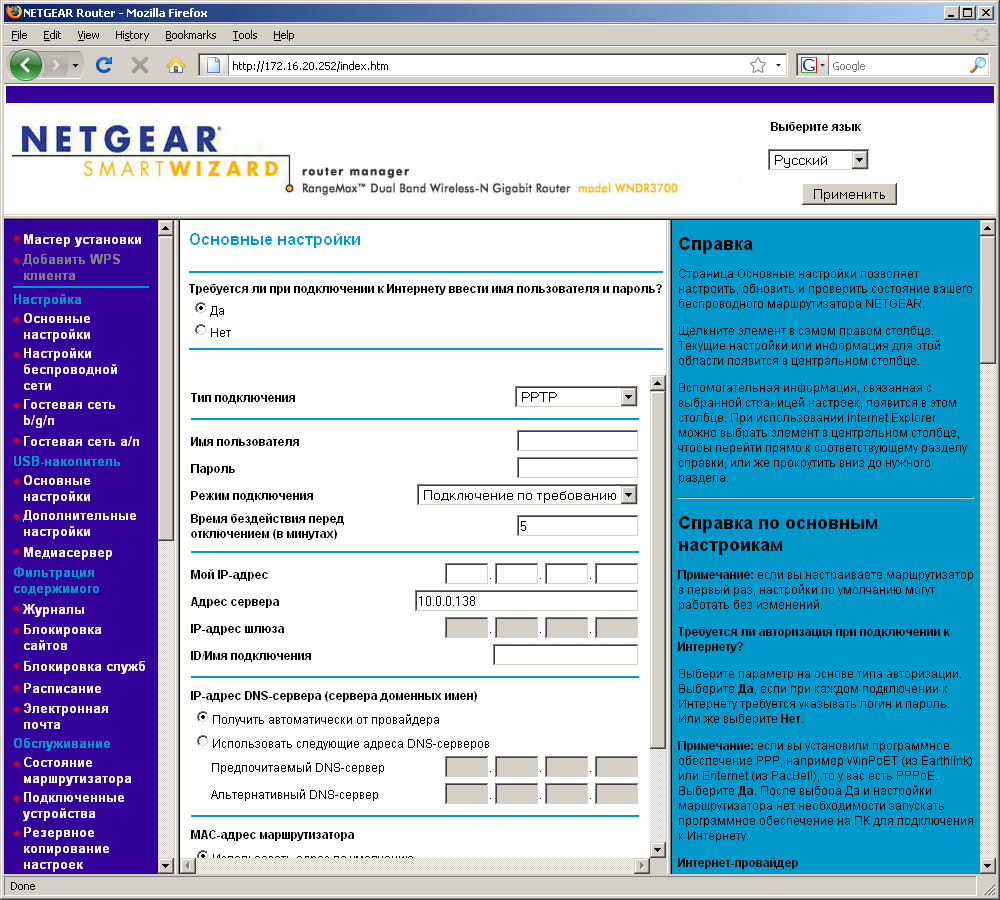Click the help panel scrollbar thumb
Image resolution: width=1000 pixels, height=900 pixels.
click(987, 299)
